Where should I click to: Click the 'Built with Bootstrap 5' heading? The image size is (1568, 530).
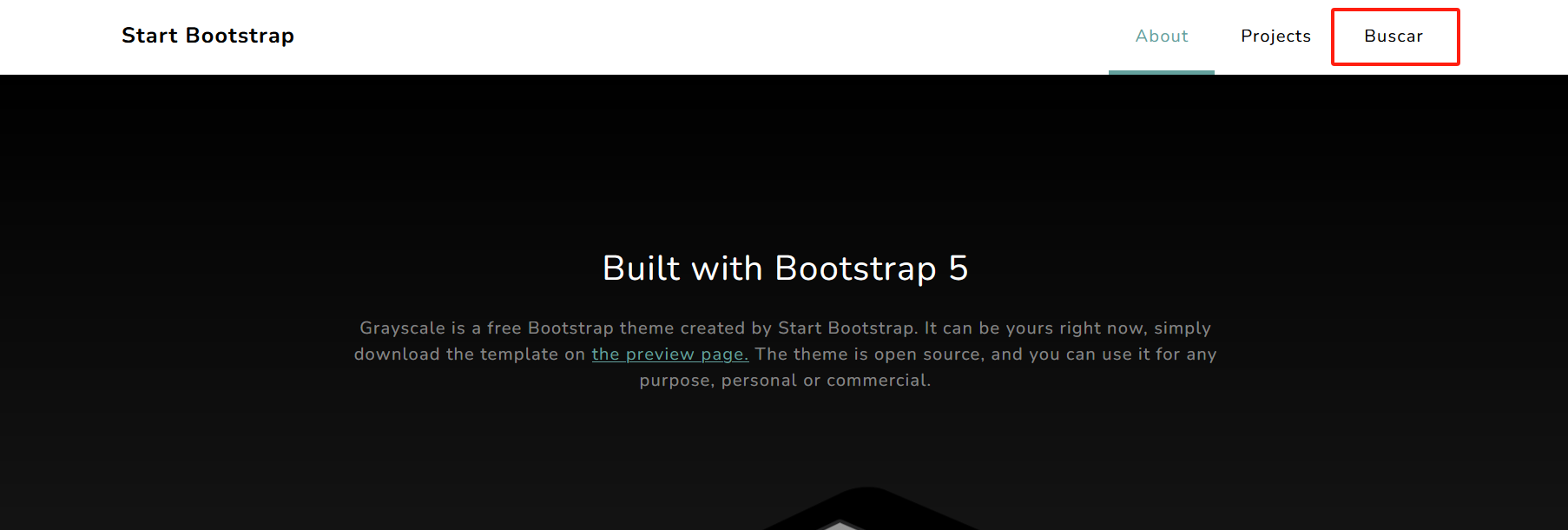(785, 268)
